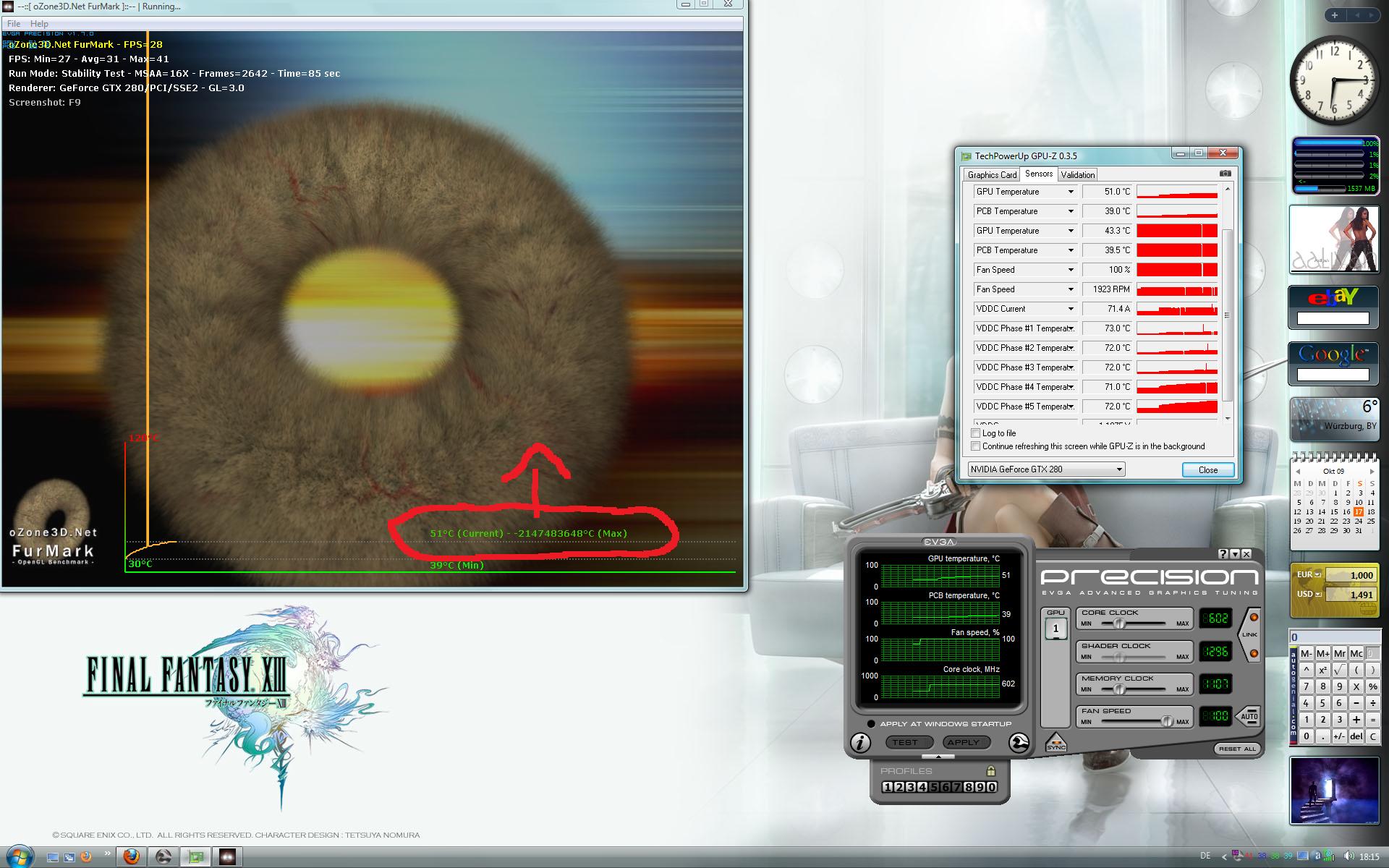Click the Sync GPUs triangle icon
Viewport: 1389px width, 868px height.
pos(1055,743)
